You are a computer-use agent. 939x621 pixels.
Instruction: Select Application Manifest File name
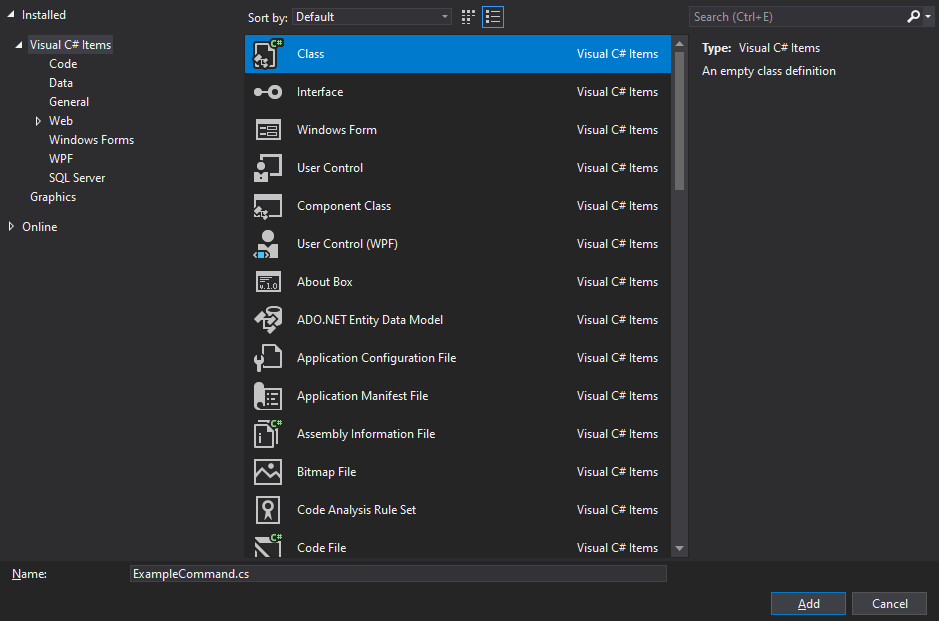click(363, 396)
